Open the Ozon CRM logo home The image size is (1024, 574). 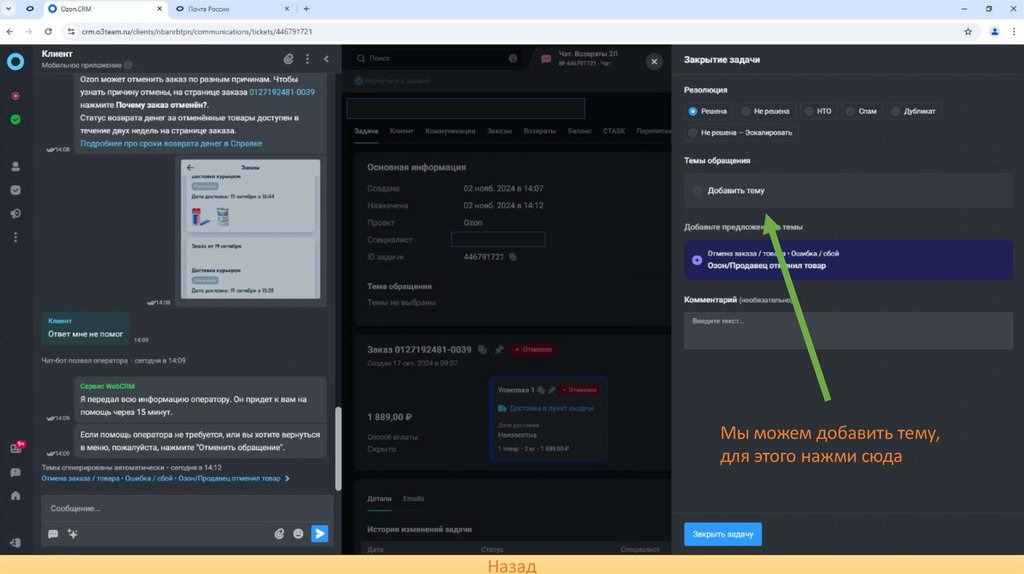pos(16,61)
